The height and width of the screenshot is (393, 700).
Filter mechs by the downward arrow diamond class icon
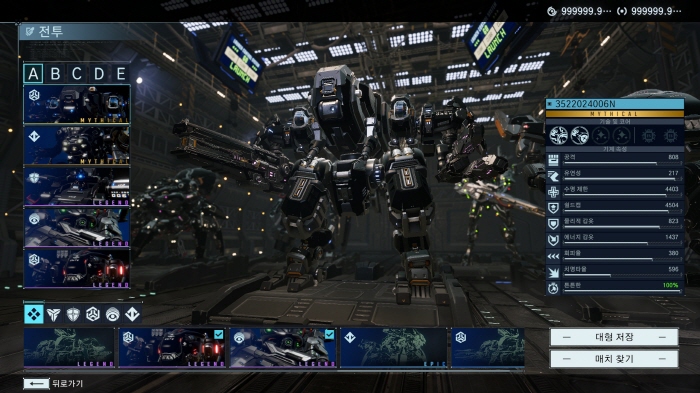coord(132,314)
